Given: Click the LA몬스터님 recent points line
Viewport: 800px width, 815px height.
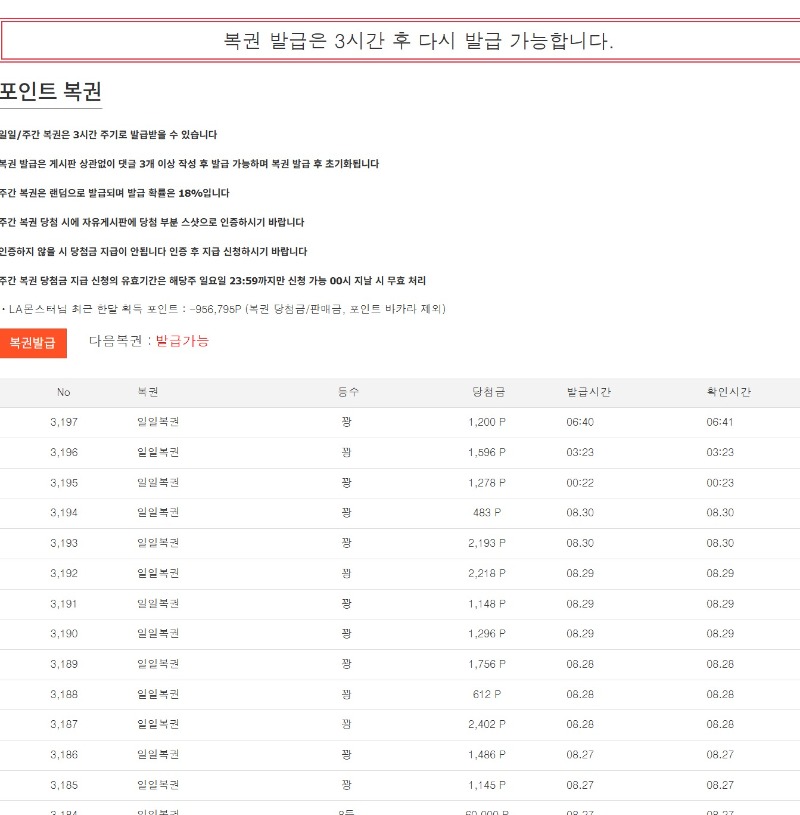Looking at the screenshot, I should 224,309.
